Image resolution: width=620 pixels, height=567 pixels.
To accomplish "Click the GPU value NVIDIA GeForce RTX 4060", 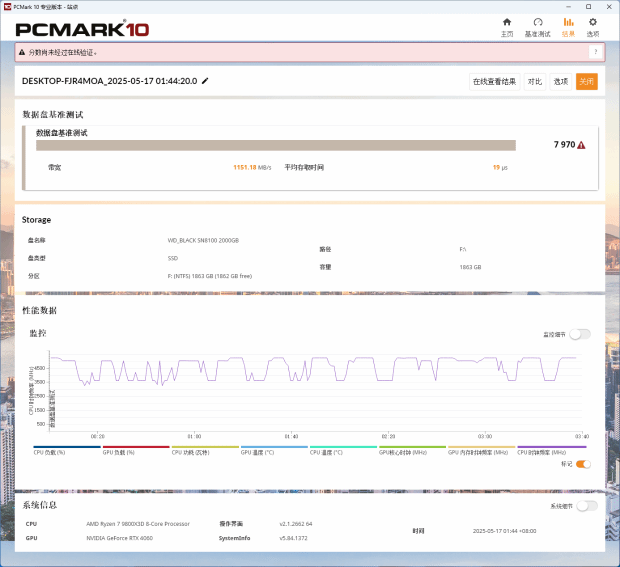I will tap(119, 538).
